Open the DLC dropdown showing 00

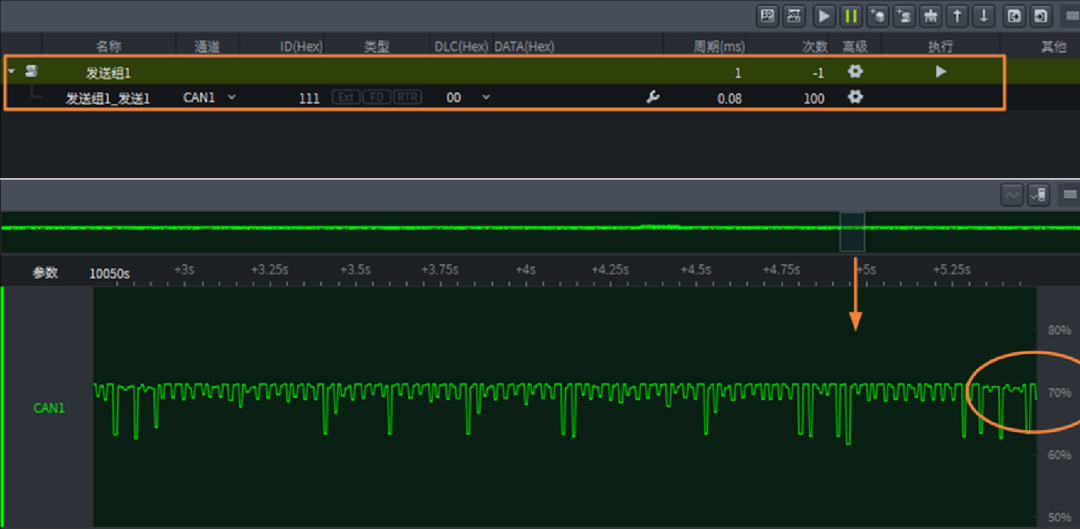click(x=468, y=98)
